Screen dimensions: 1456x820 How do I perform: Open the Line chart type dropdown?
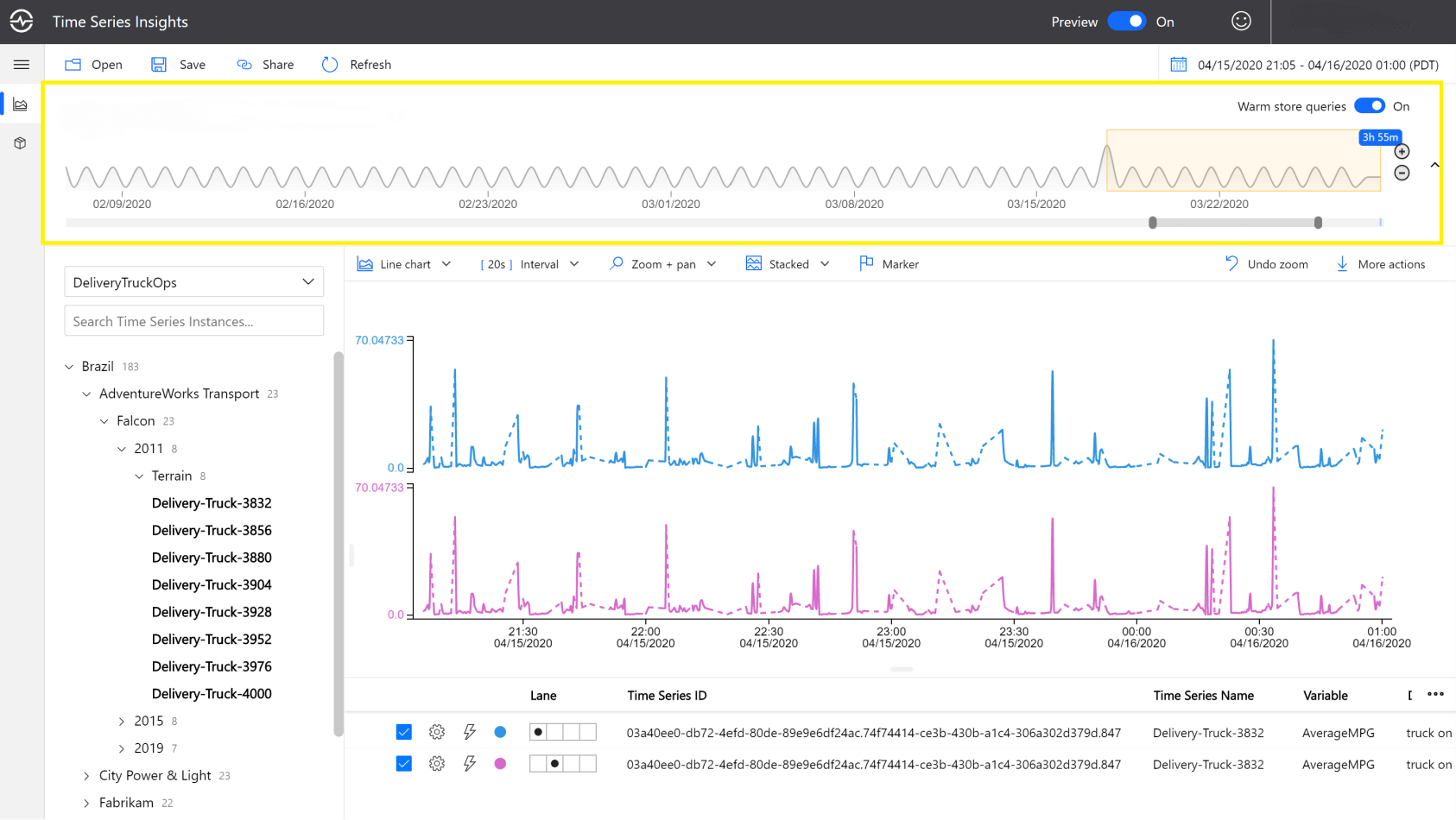point(404,264)
